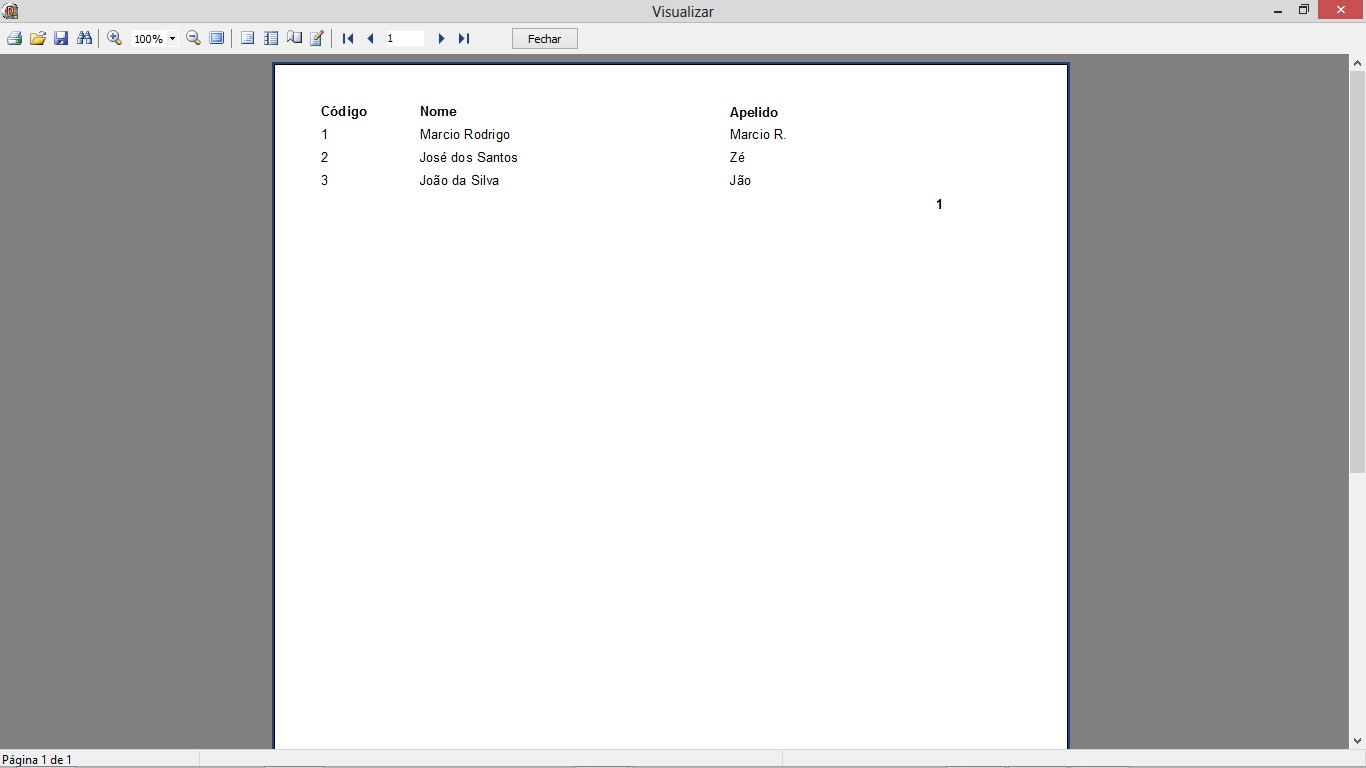
Task: Click the page number input field
Action: pyautogui.click(x=404, y=38)
